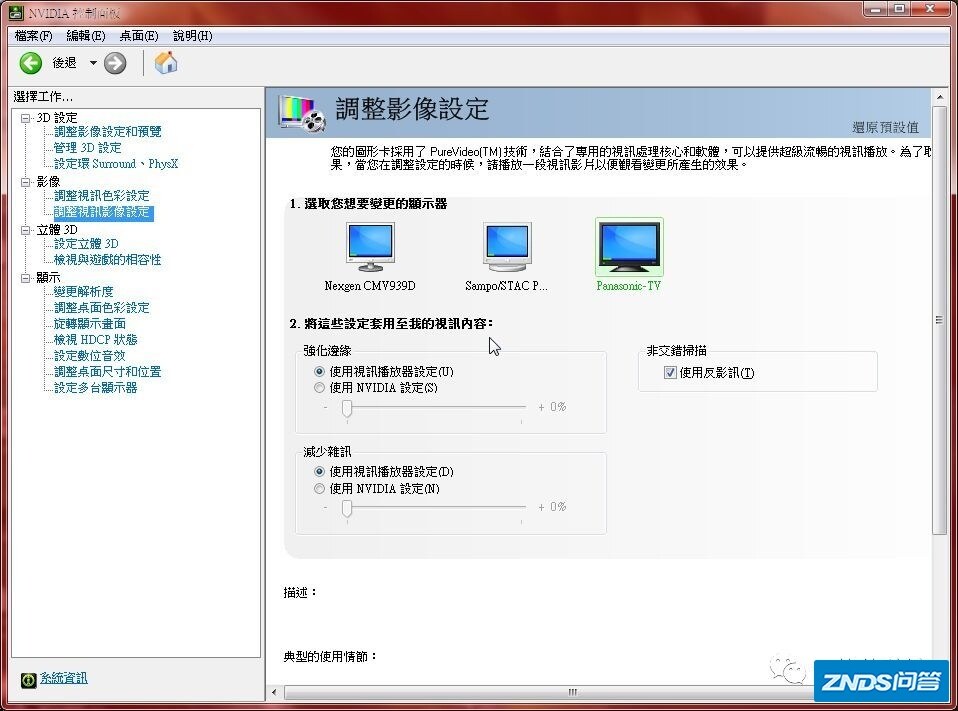Open the 編輯(E) menu
This screenshot has height=711, width=958.
click(x=86, y=36)
